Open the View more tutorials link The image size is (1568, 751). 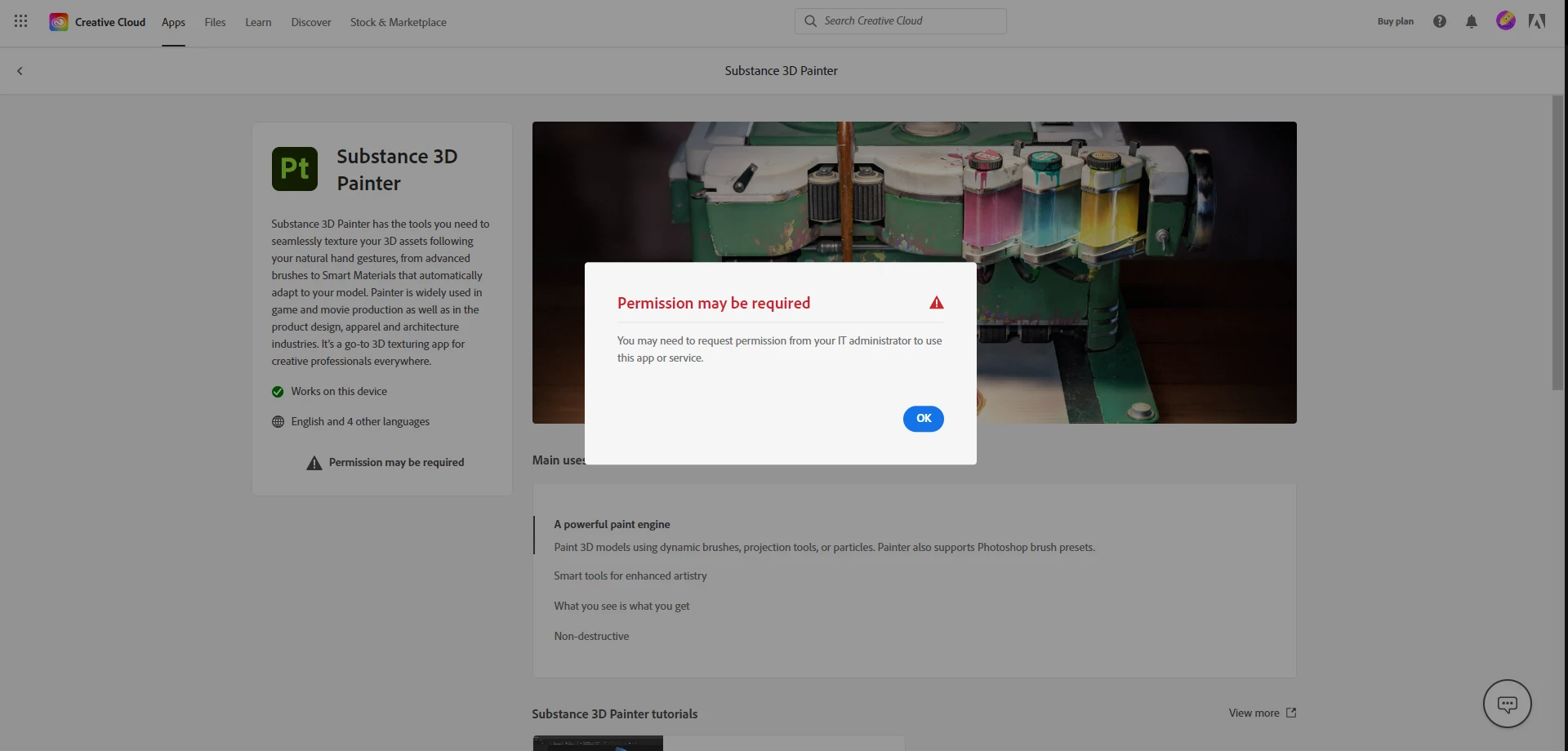tap(1254, 713)
